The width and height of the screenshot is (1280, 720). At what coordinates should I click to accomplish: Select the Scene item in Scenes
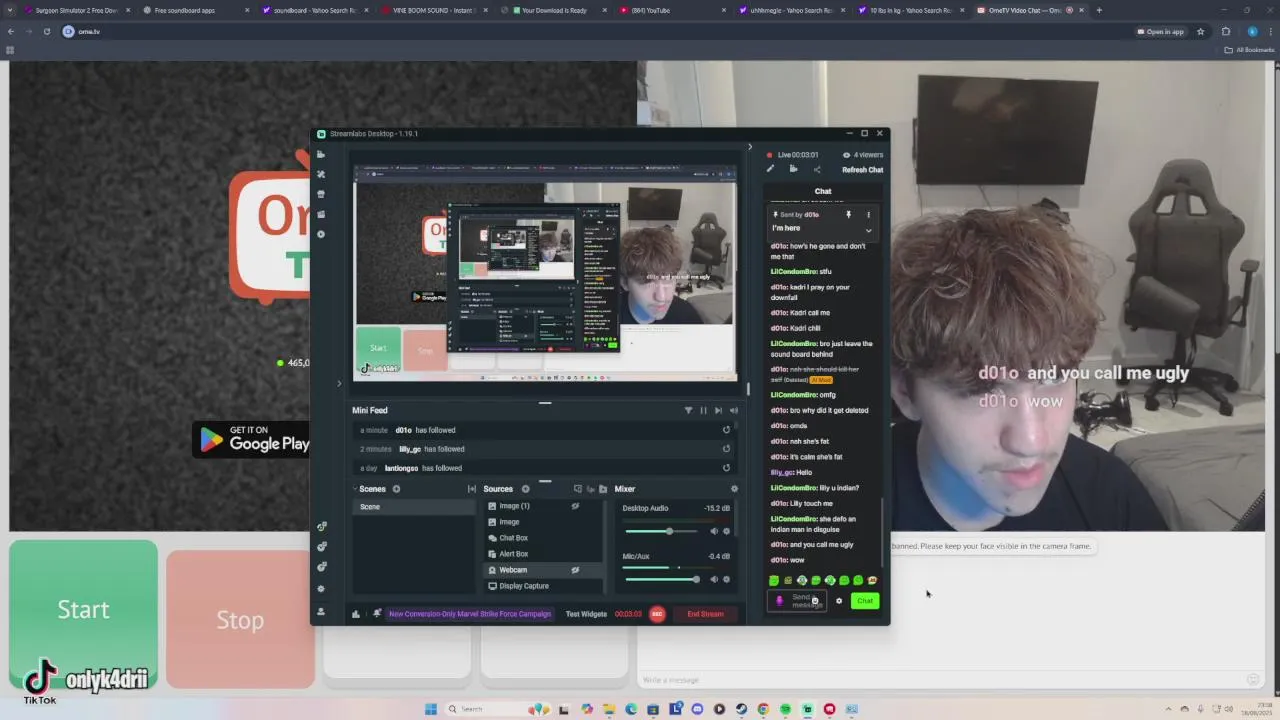point(414,507)
